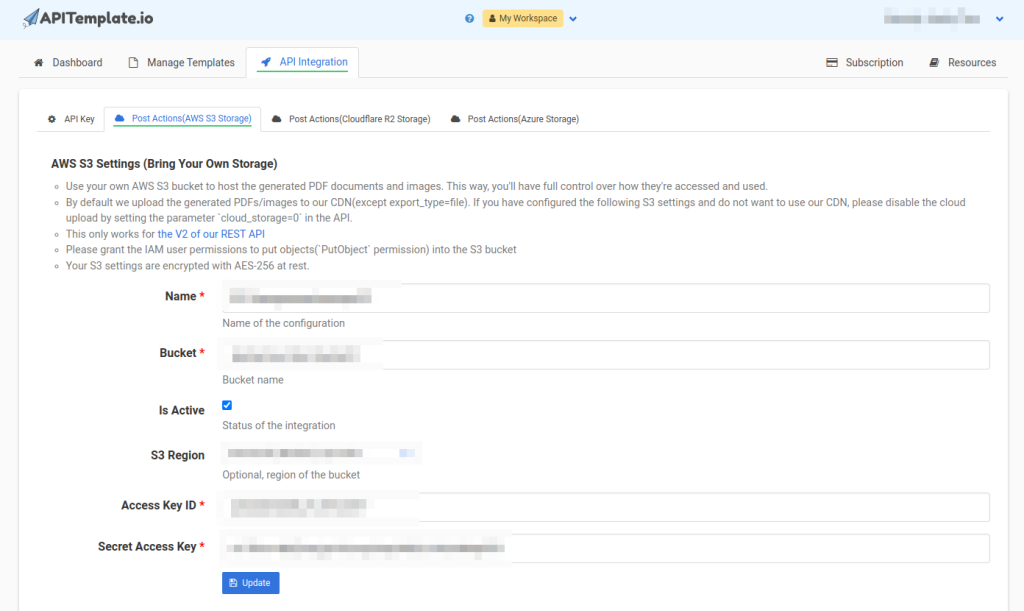Uncheck the Is Active checkbox
1024x611 pixels.
pos(227,405)
